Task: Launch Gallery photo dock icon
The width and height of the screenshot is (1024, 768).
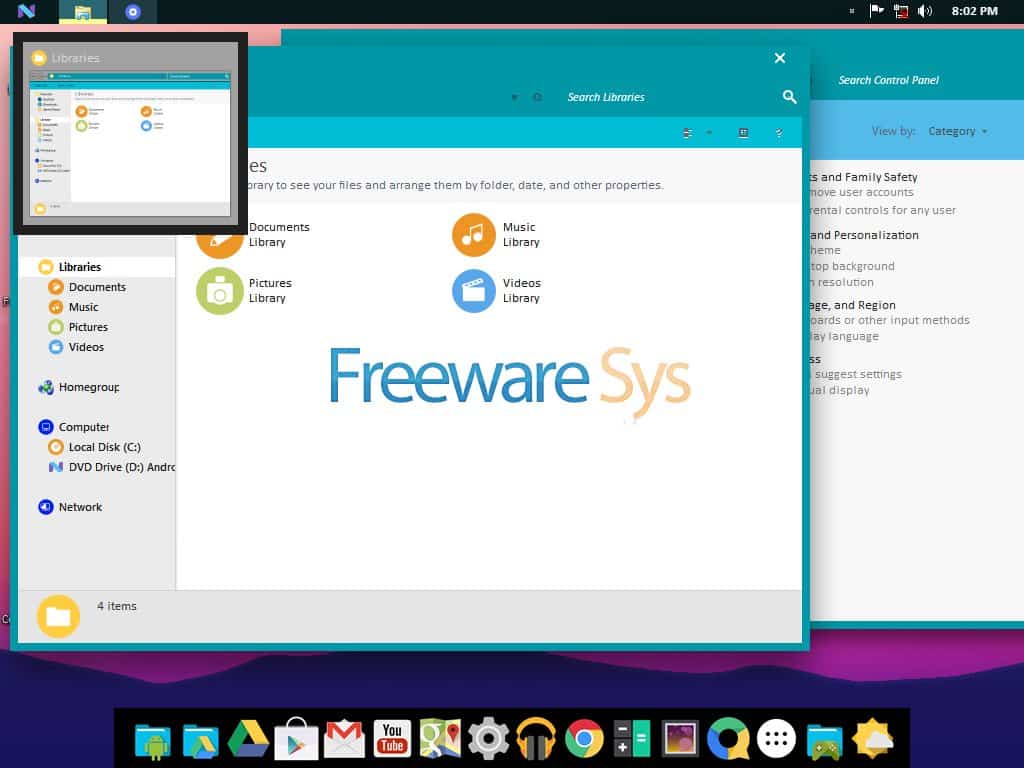Action: coord(680,739)
